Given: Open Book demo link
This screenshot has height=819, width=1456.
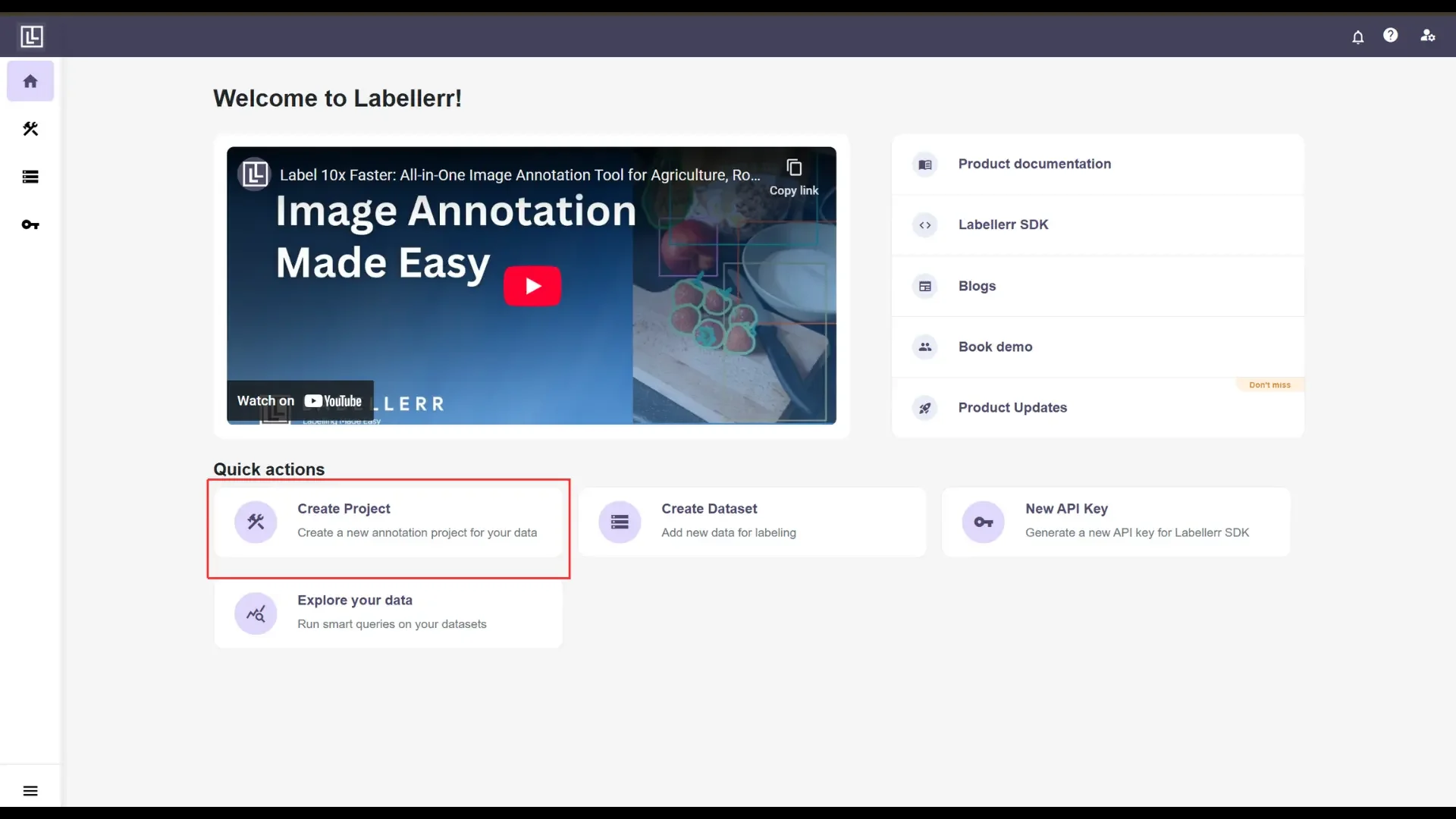Looking at the screenshot, I should pyautogui.click(x=1097, y=347).
